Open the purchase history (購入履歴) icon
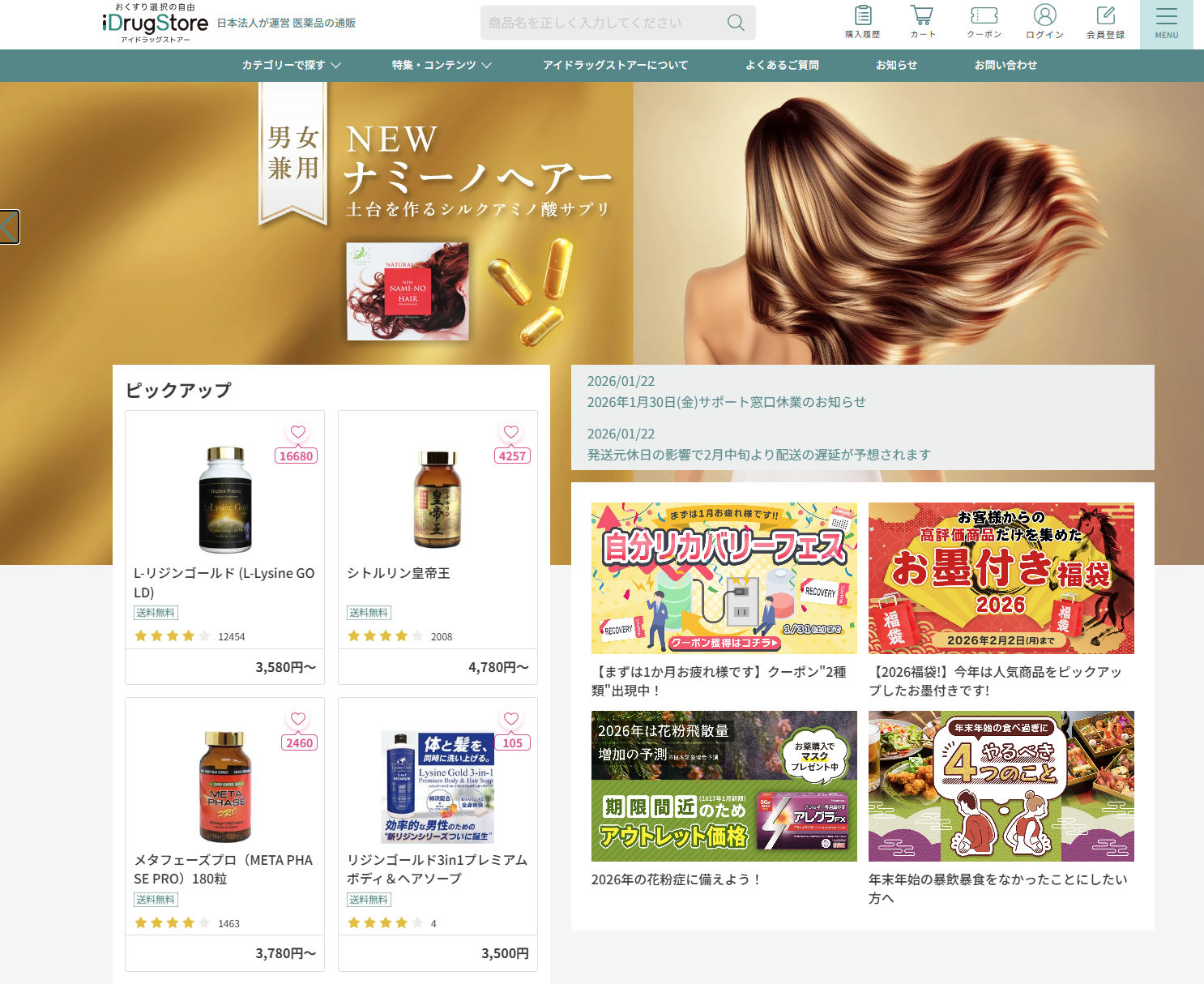 [862, 23]
